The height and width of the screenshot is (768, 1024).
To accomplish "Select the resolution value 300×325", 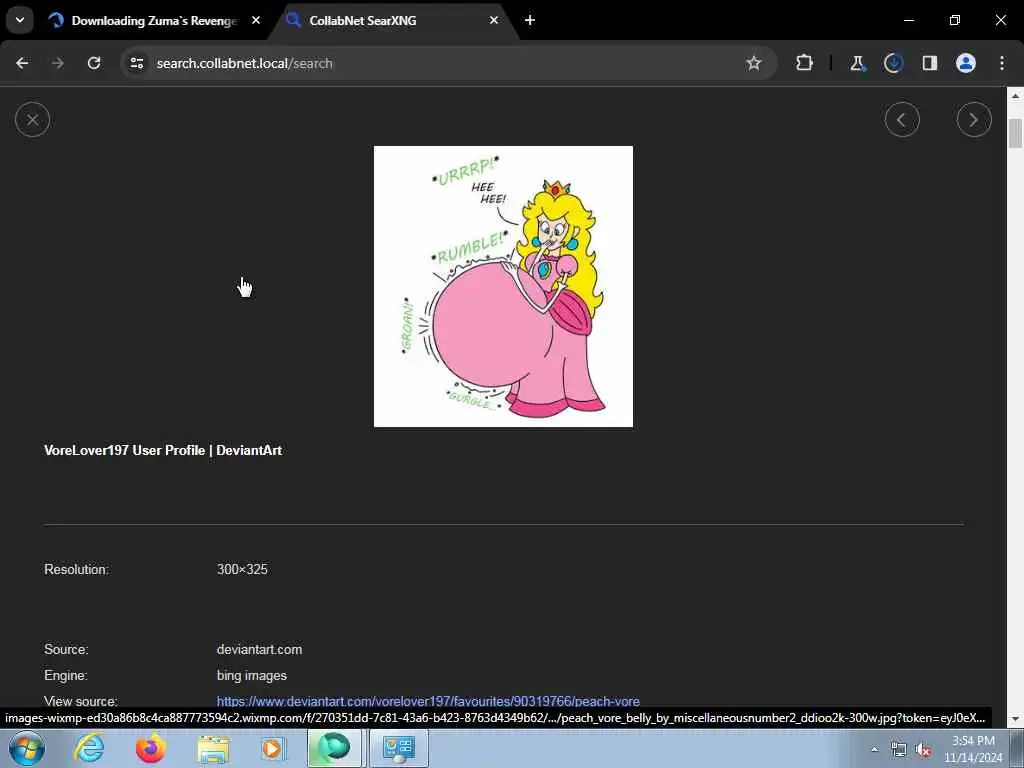I will click(x=242, y=569).
